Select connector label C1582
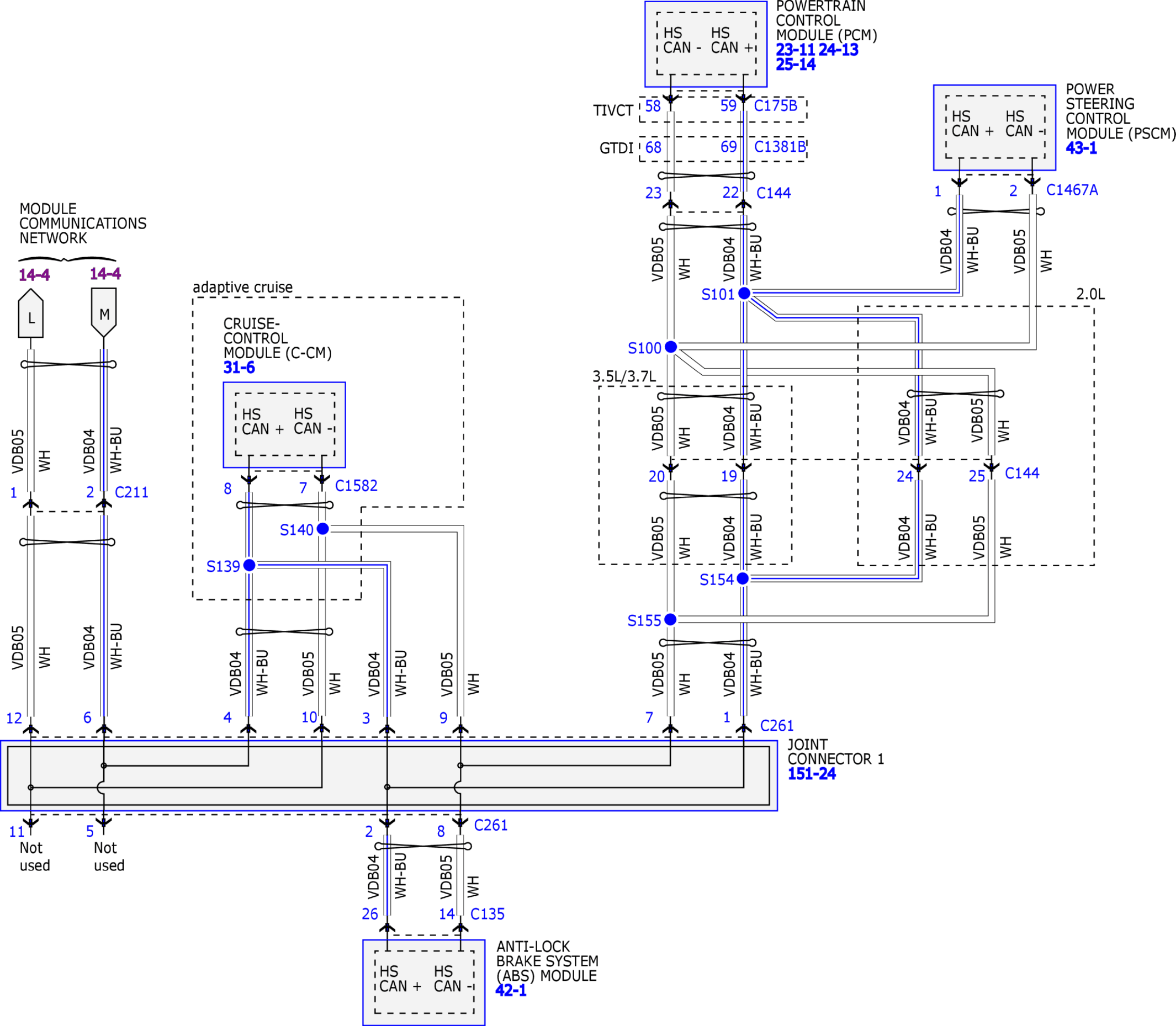The image size is (1176, 1026). click(356, 486)
